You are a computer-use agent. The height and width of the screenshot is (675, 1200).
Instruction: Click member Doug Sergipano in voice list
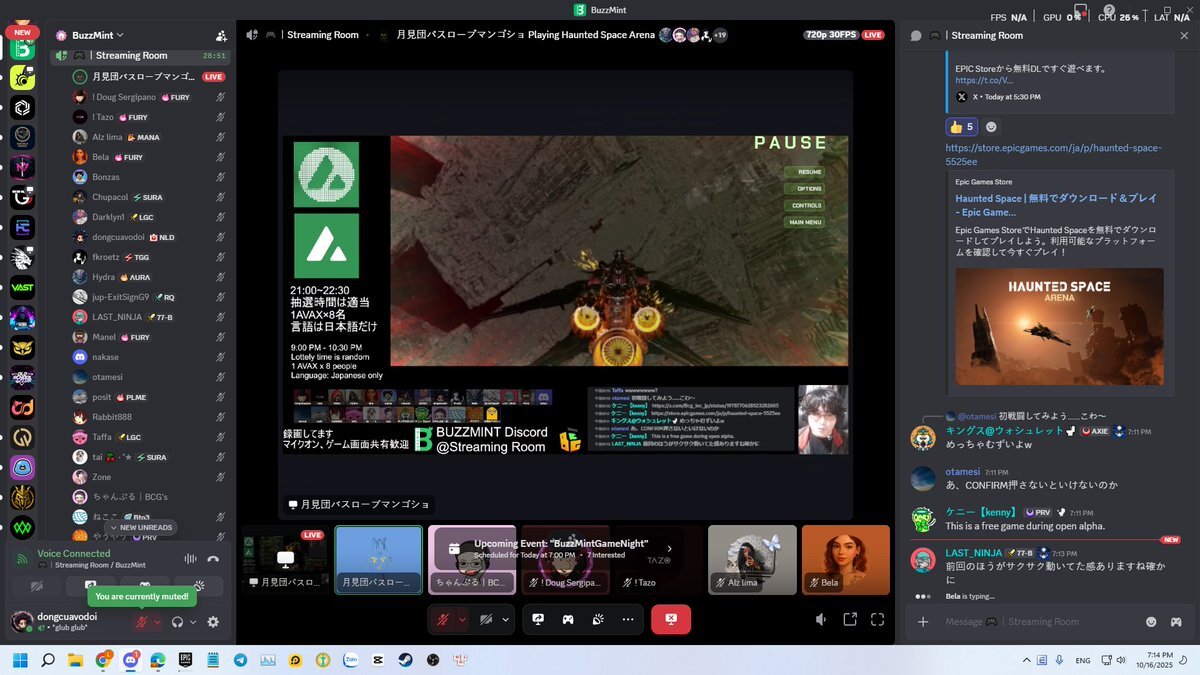click(x=150, y=97)
